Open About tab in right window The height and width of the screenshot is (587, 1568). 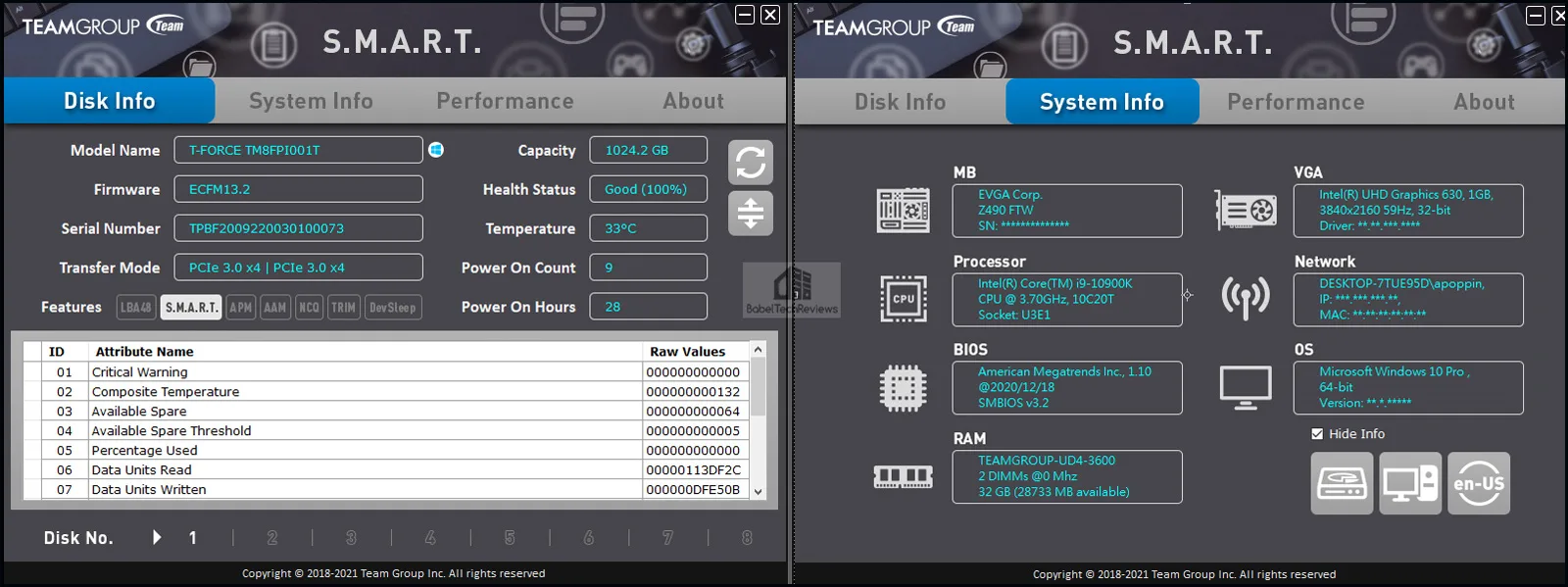(1485, 102)
